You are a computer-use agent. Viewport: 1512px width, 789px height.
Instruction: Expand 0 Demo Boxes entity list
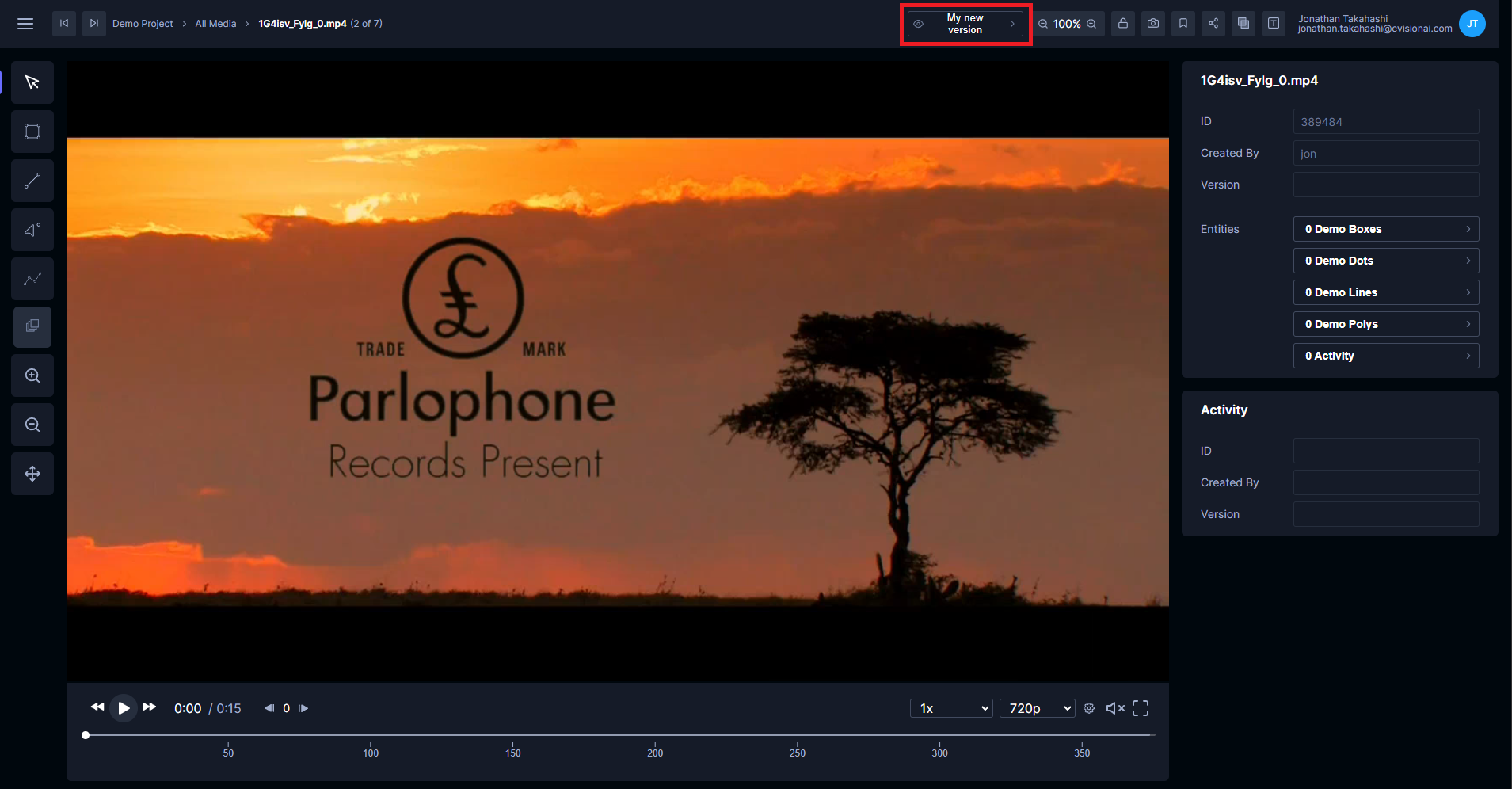[1386, 229]
